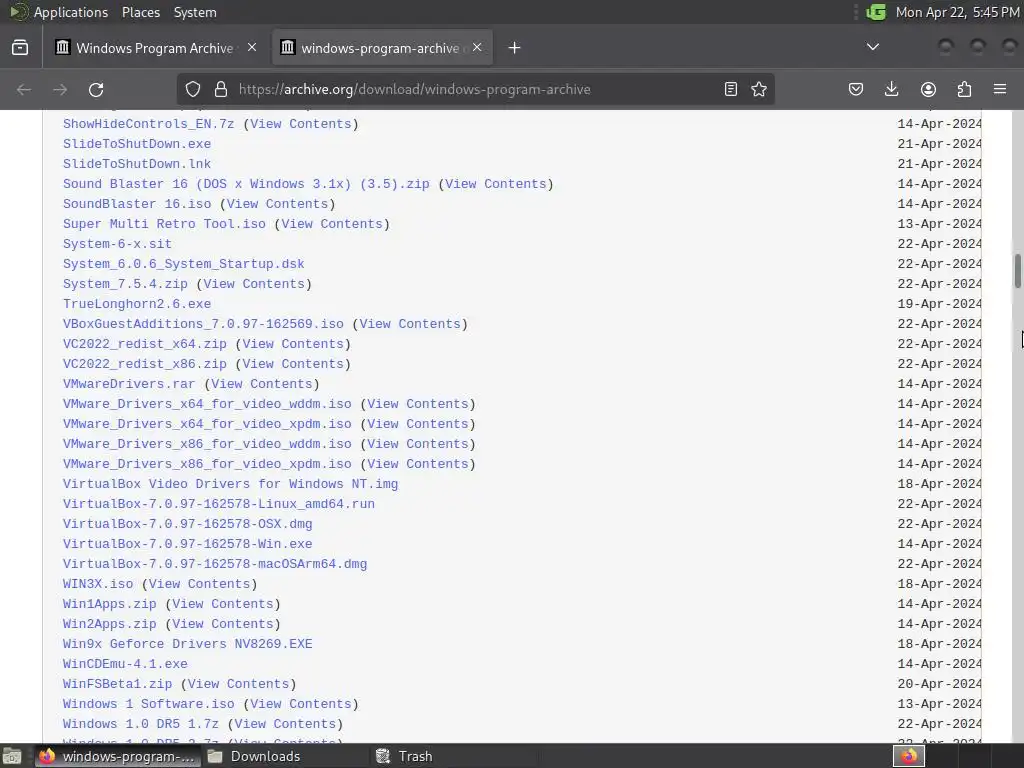
Task: Download VirtualBox-7.0.97-162578-OSX.dmg
Action: [x=187, y=524]
